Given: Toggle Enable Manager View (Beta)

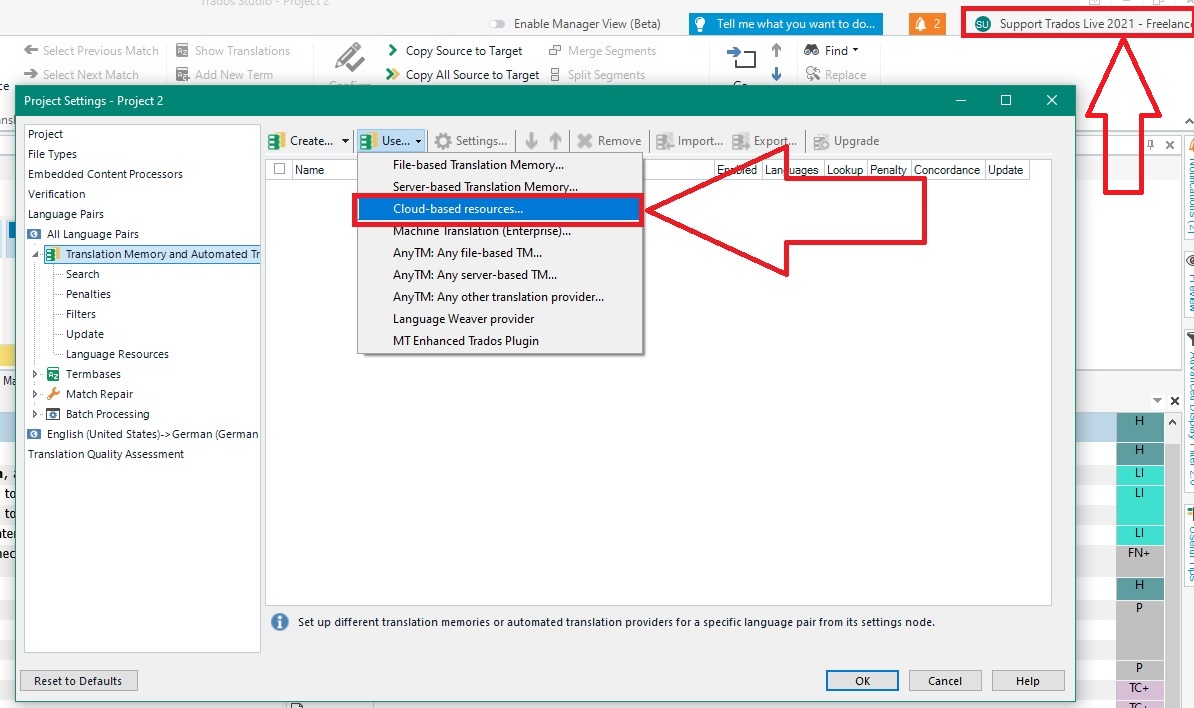Looking at the screenshot, I should [496, 23].
